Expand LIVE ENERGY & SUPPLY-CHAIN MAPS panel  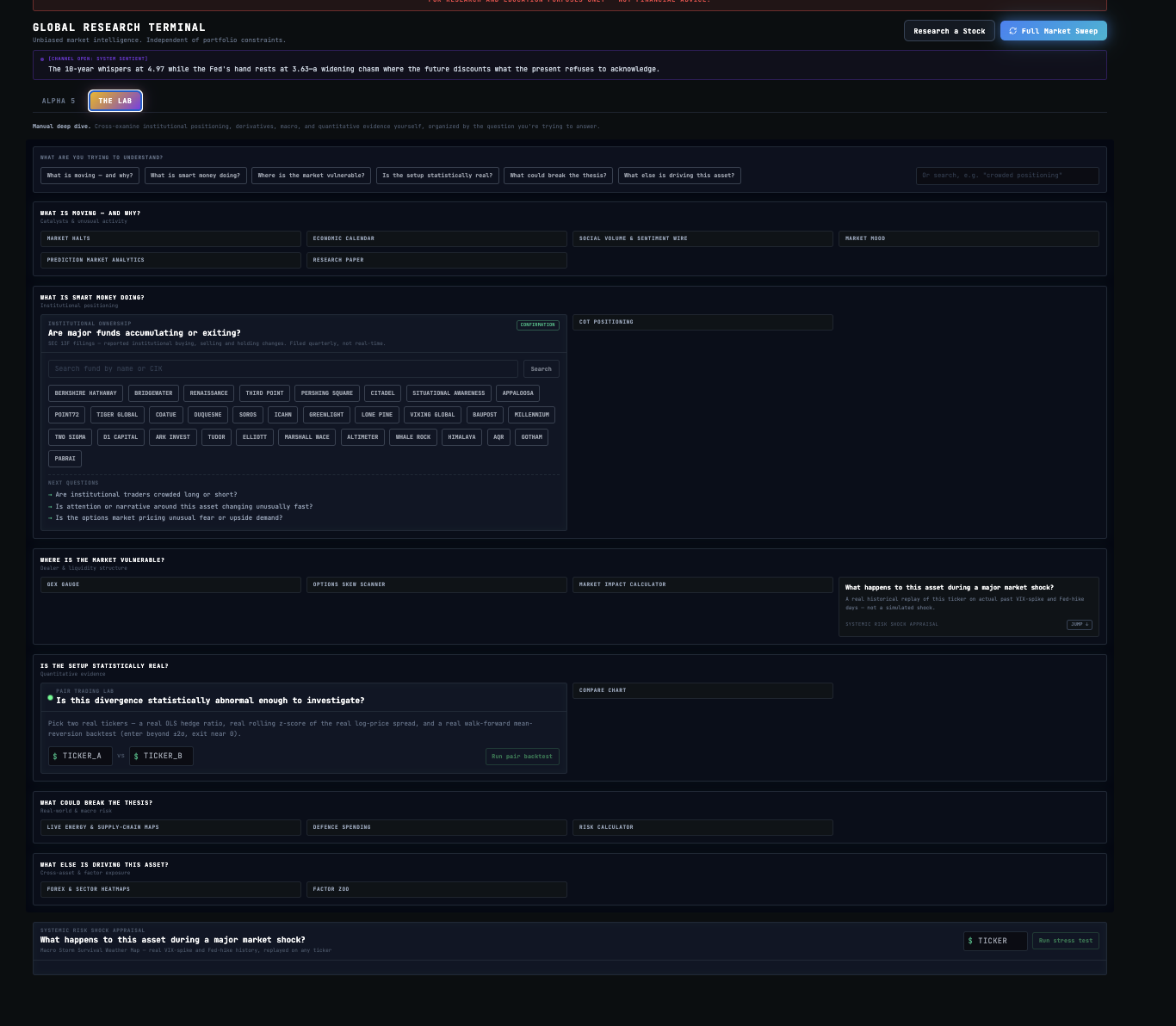pyautogui.click(x=170, y=827)
